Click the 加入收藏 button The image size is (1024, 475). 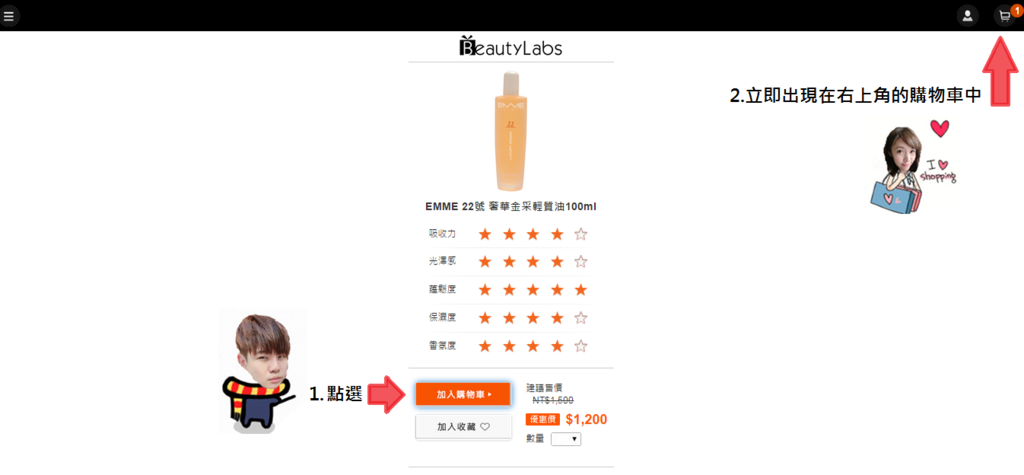click(x=463, y=427)
